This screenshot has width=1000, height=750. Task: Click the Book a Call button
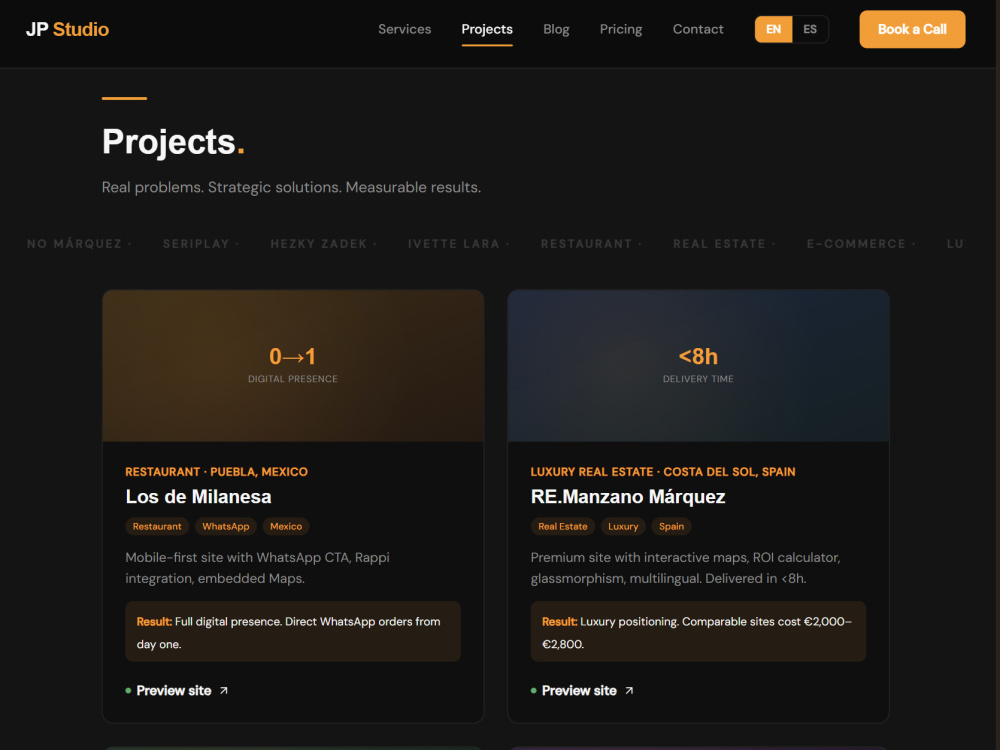pos(912,29)
